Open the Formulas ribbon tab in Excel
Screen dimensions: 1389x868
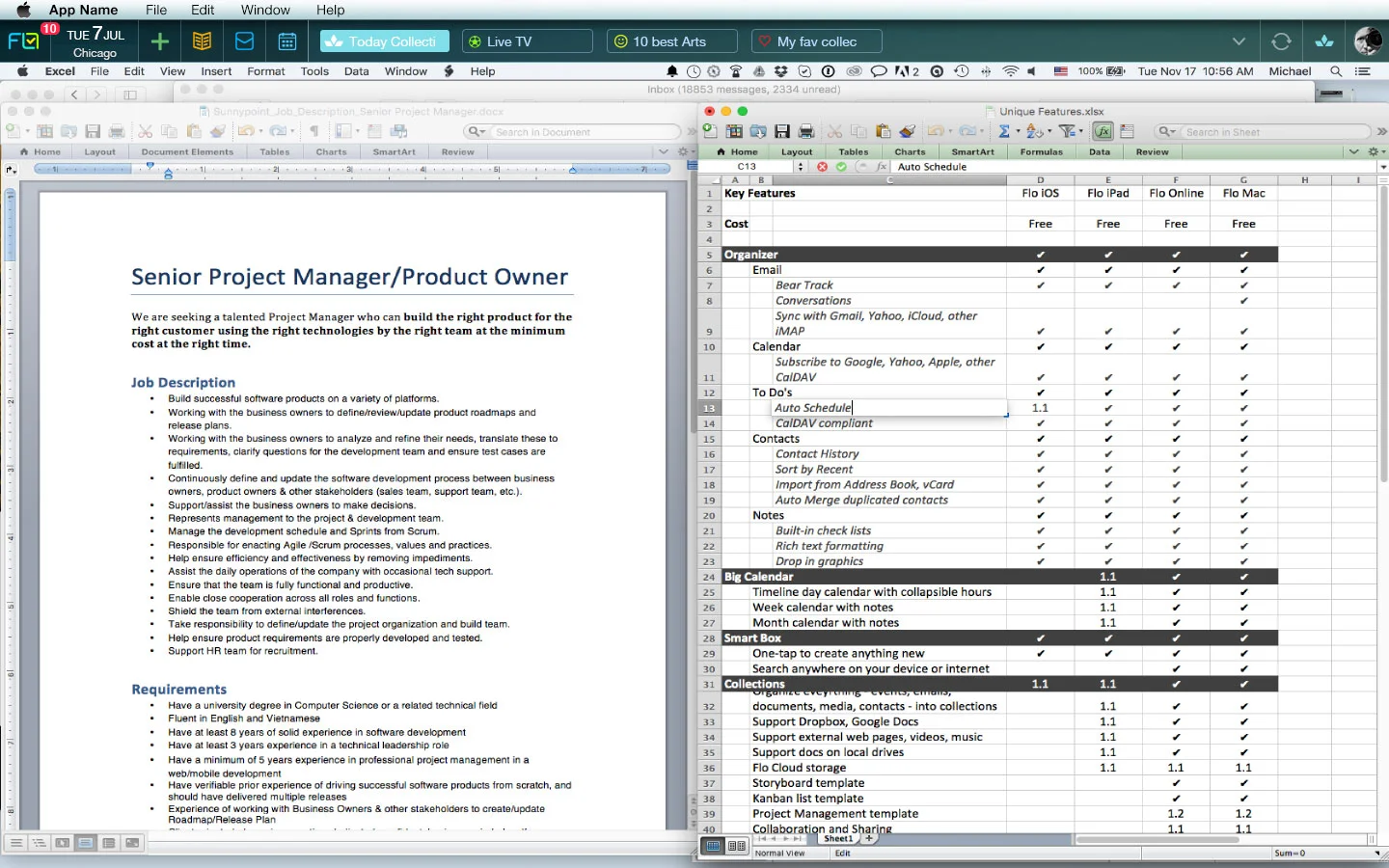(1041, 151)
